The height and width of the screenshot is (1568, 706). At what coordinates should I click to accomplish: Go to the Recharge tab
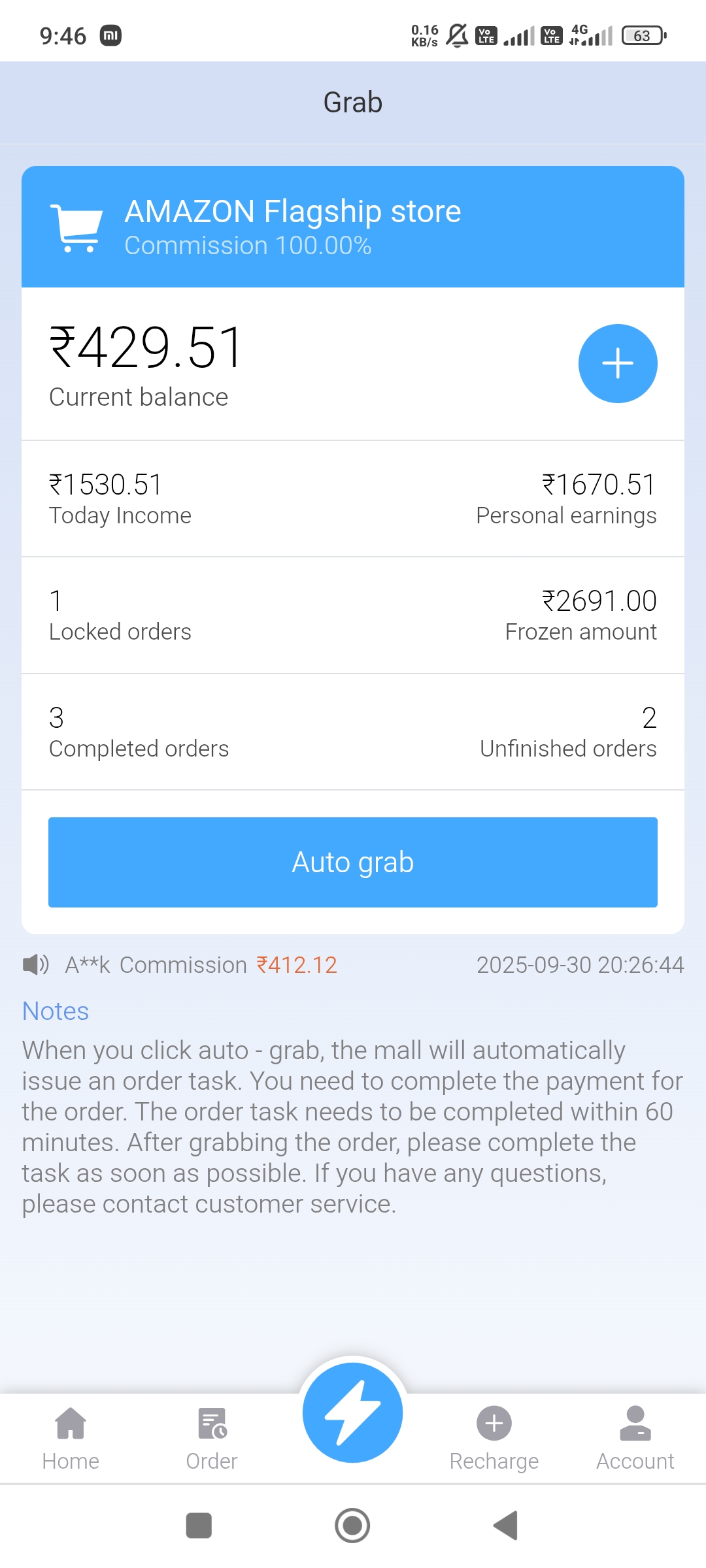click(494, 1439)
